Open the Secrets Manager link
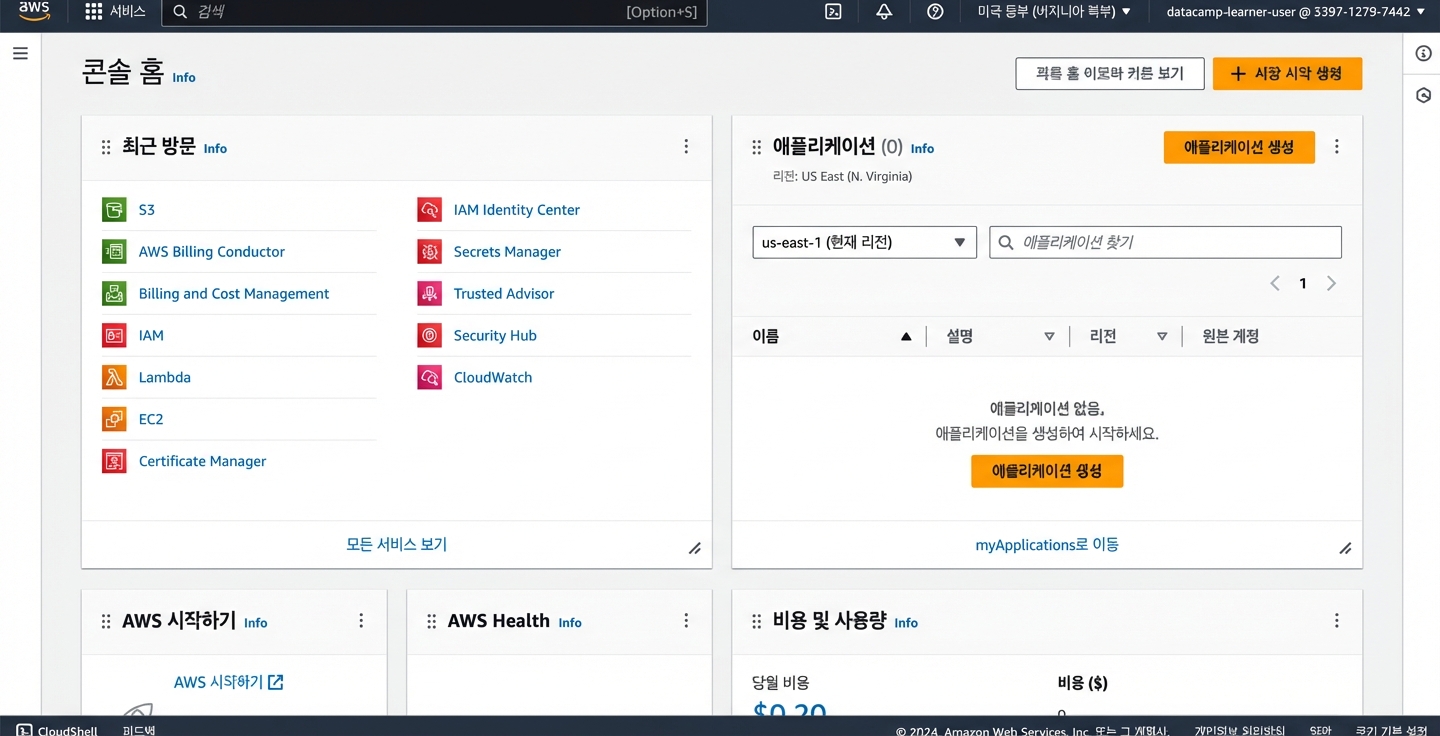The width and height of the screenshot is (1440, 736). pyautogui.click(x=507, y=252)
